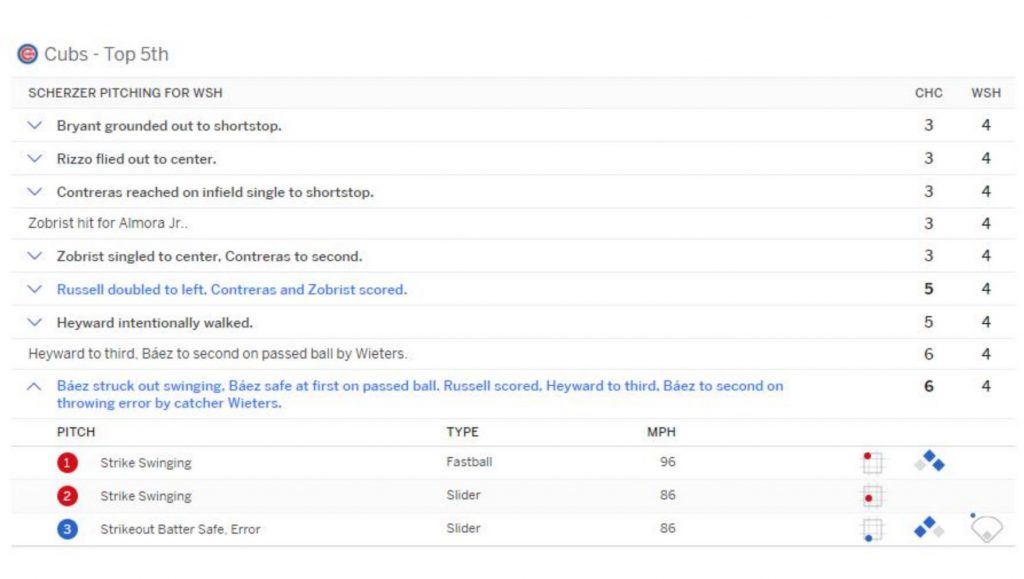The height and width of the screenshot is (579, 1024).
Task: Click Heyward to third passed ball row
Action: coord(513,354)
